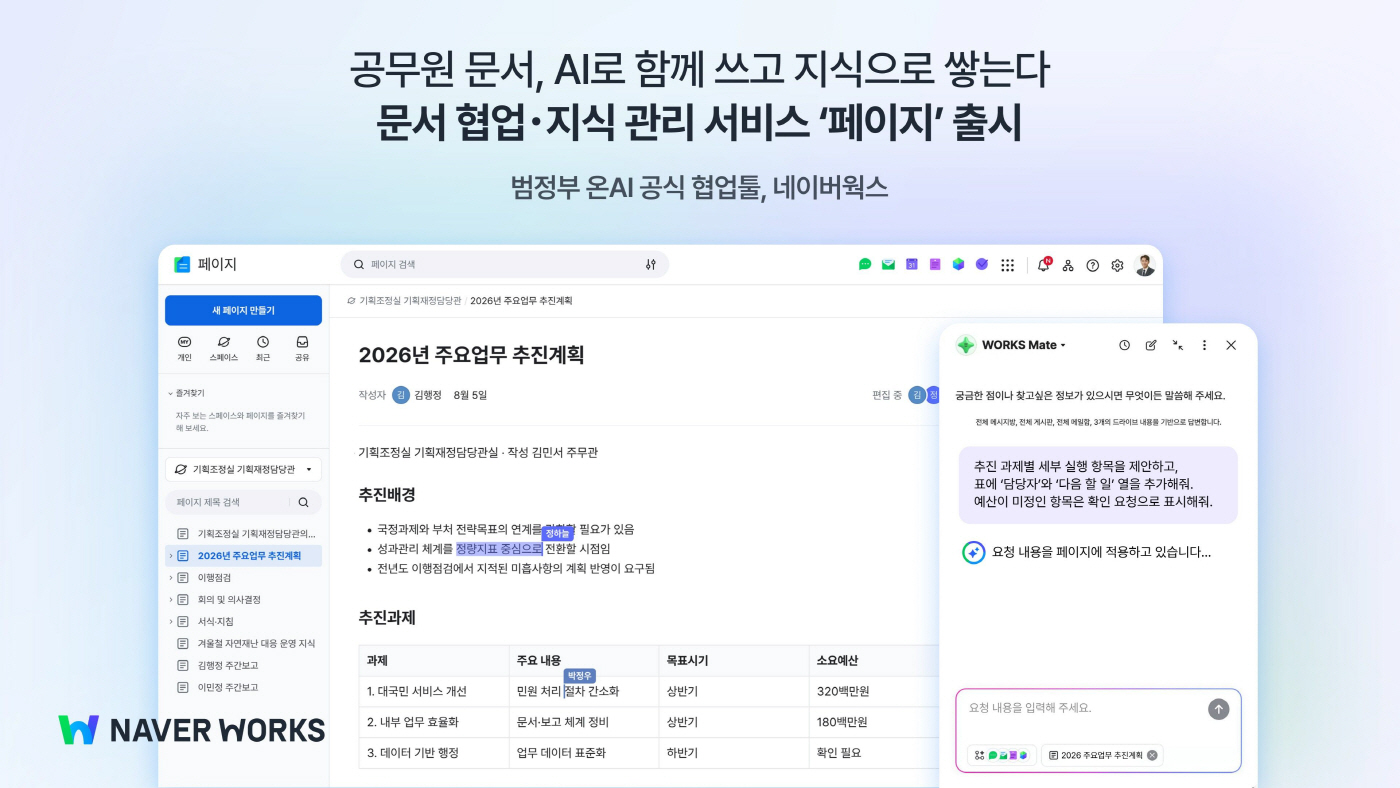Click the 과제 table header cell
Screen dimensions: 1400x788
coord(434,661)
